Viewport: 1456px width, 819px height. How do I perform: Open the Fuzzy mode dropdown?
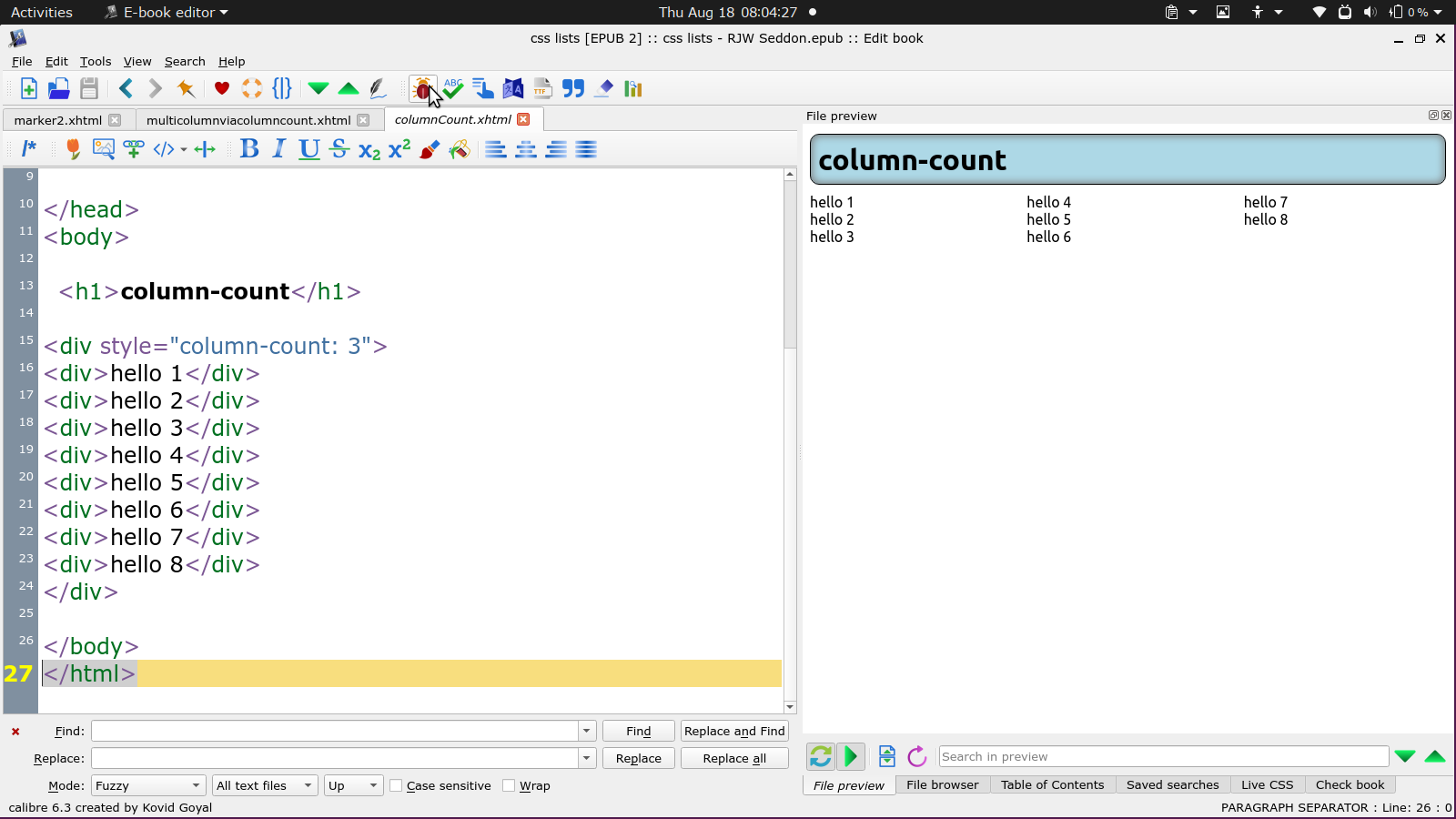147,785
